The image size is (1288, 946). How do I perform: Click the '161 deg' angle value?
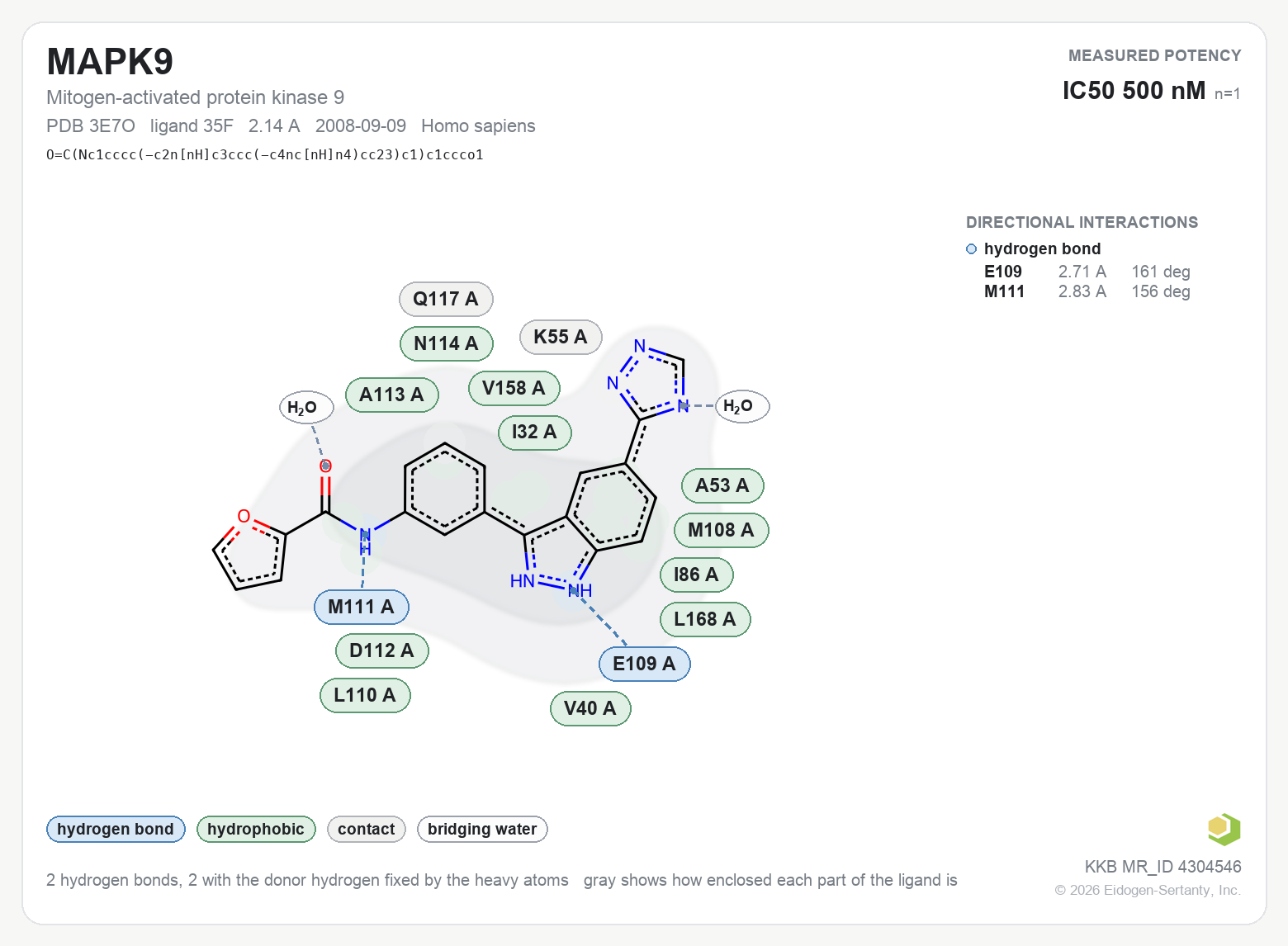tap(1161, 272)
